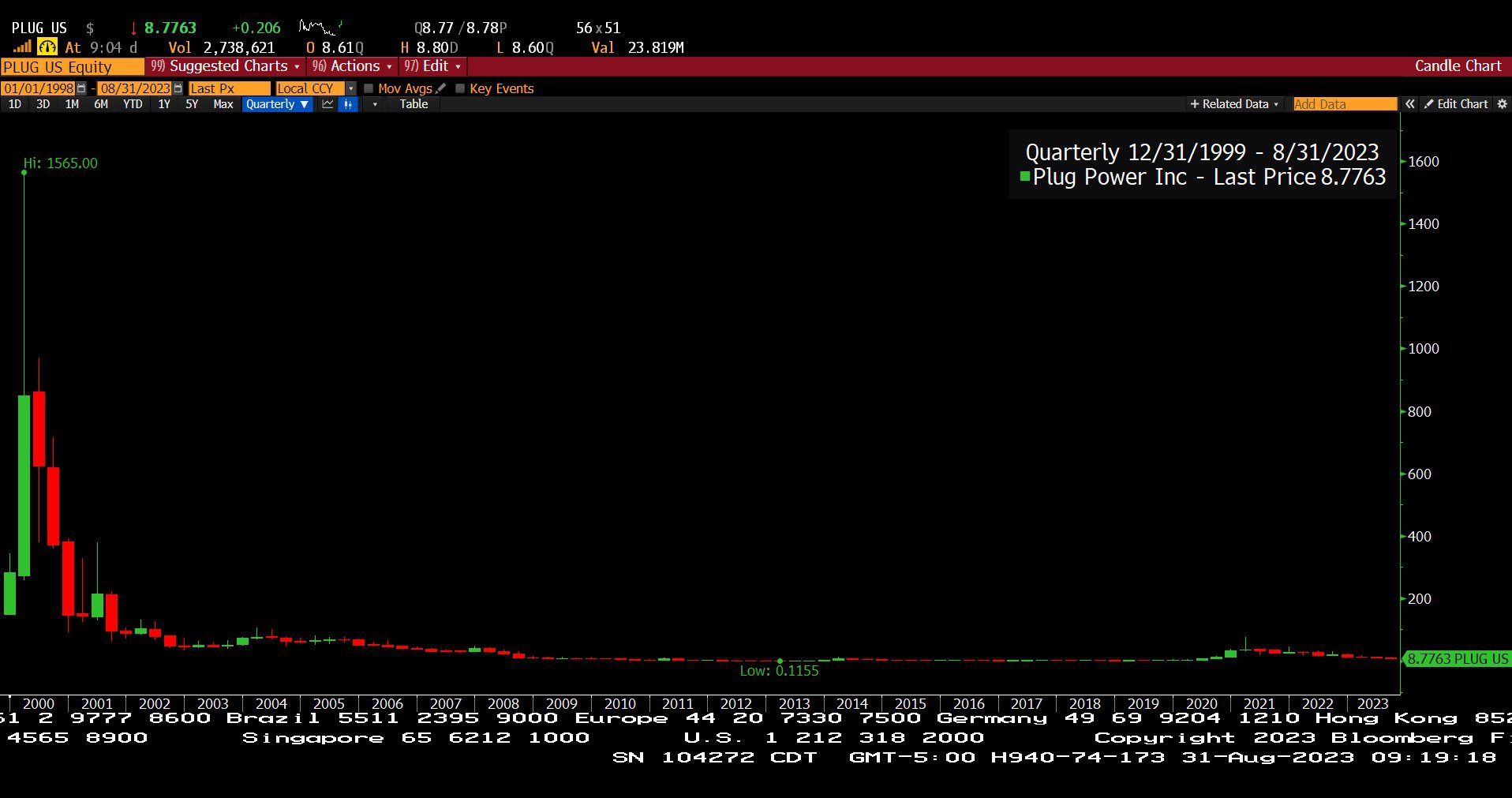This screenshot has width=1512, height=798.
Task: Click the Low 0.1155 marker dot
Action: pos(780,661)
